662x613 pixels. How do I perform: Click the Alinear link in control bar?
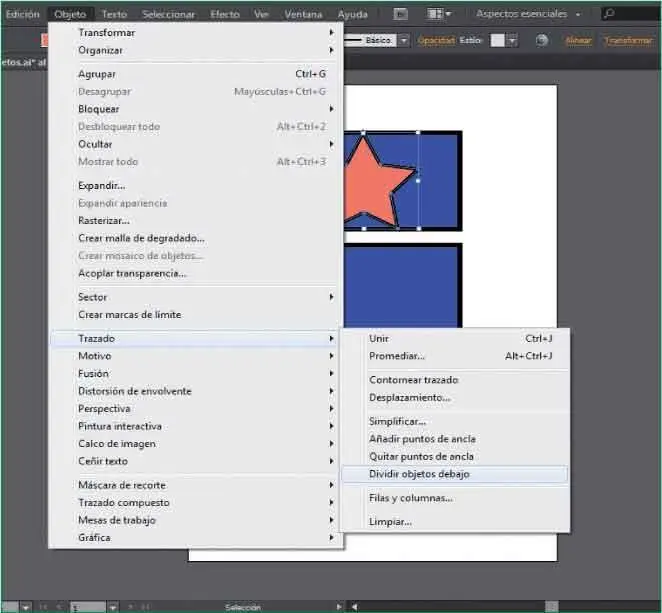pyautogui.click(x=578, y=41)
